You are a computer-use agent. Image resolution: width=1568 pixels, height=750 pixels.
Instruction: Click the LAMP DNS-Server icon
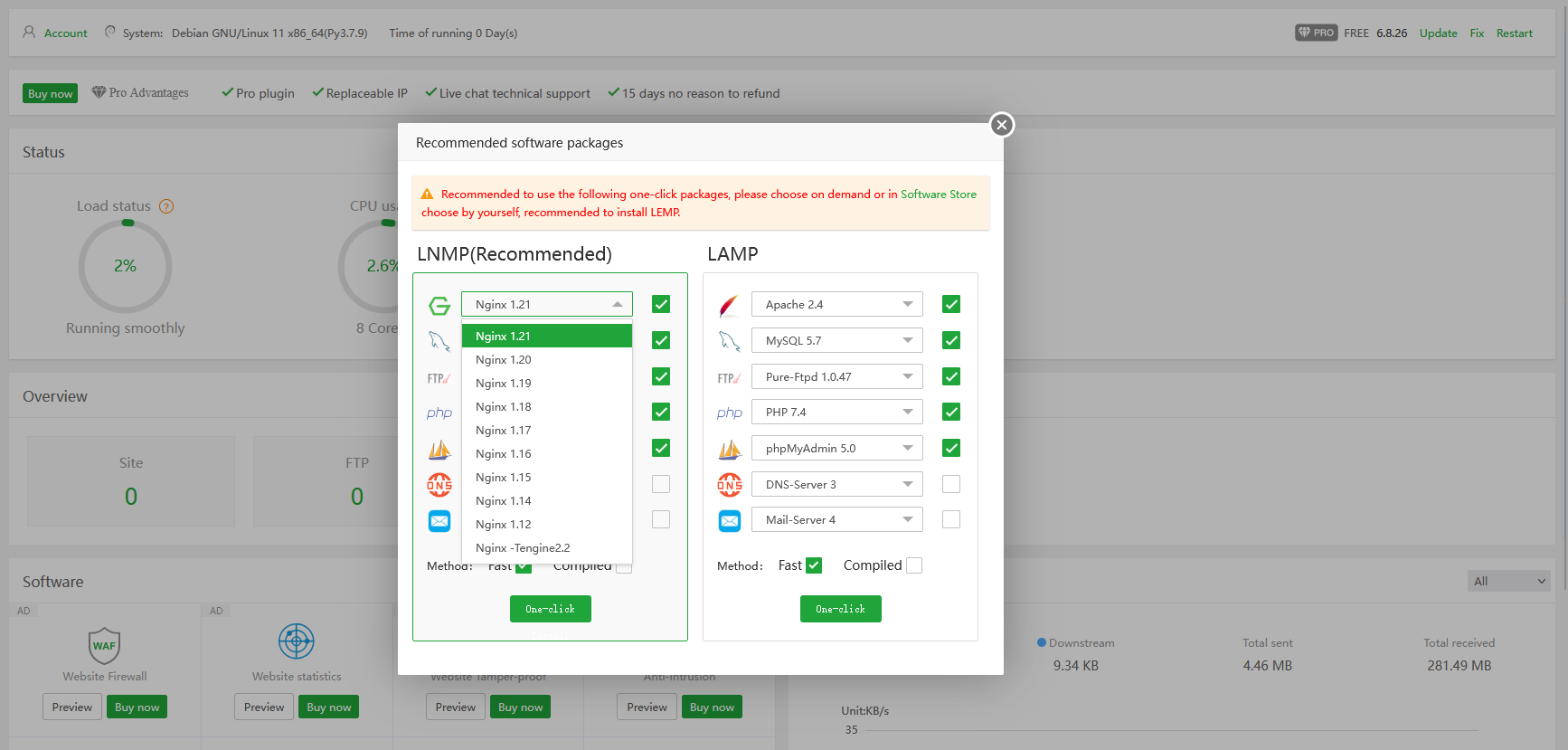pyautogui.click(x=730, y=485)
